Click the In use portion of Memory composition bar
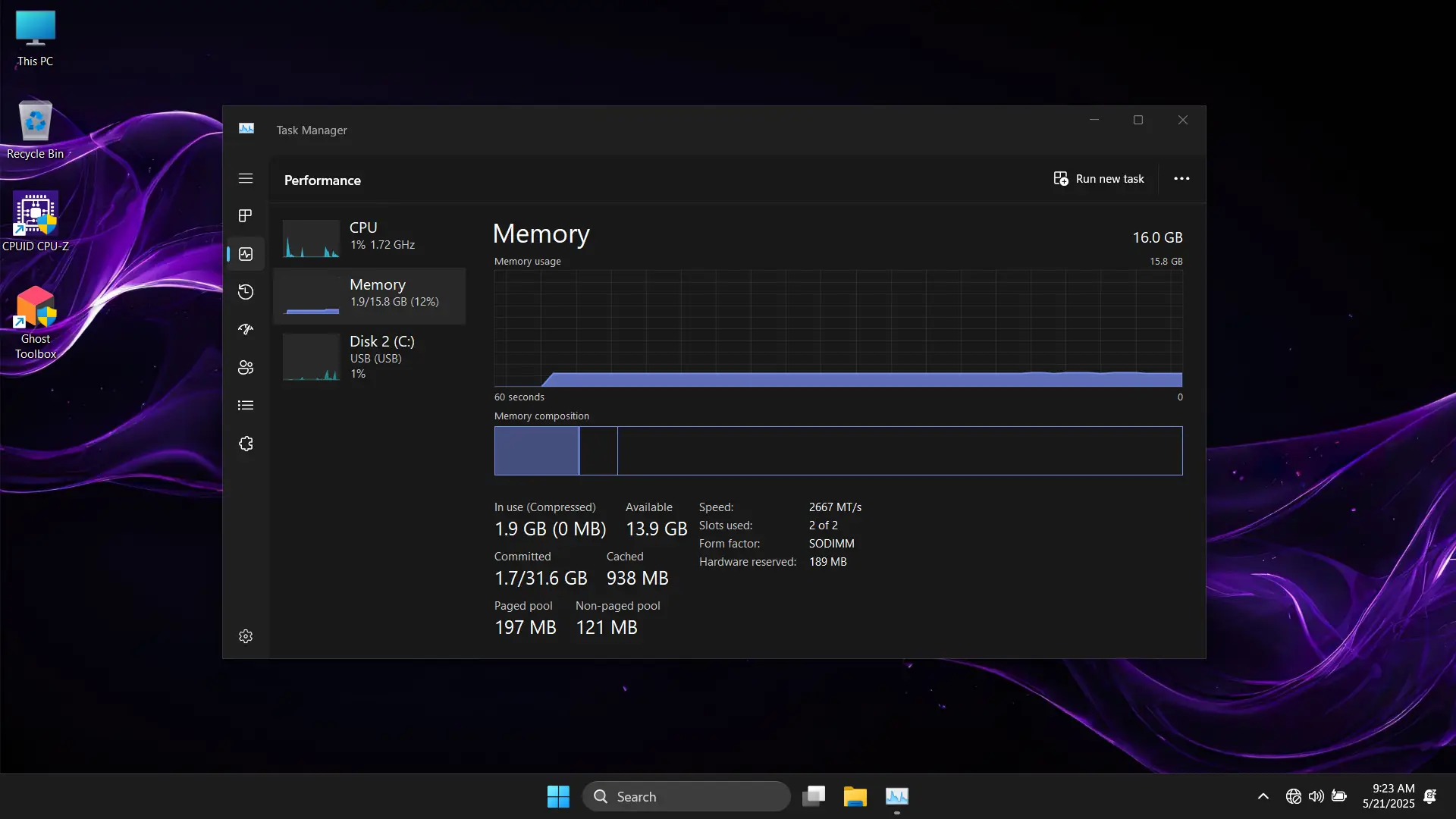 coord(535,450)
